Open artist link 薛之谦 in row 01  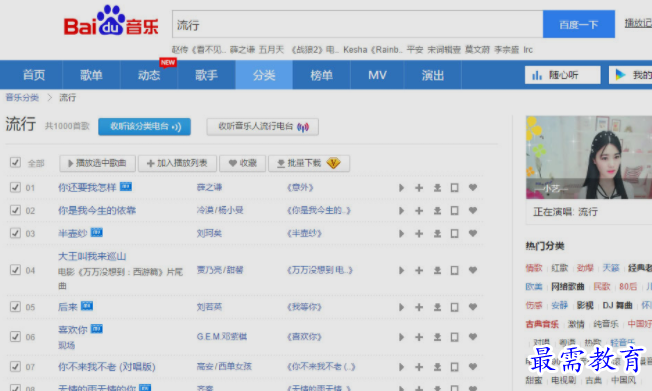tap(209, 188)
